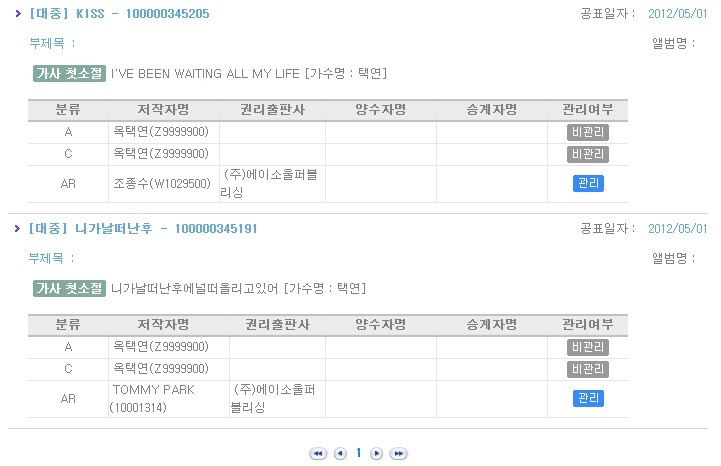721x466 pixels.
Task: Click 비관리 badge in KISS row C
Action: 588,154
